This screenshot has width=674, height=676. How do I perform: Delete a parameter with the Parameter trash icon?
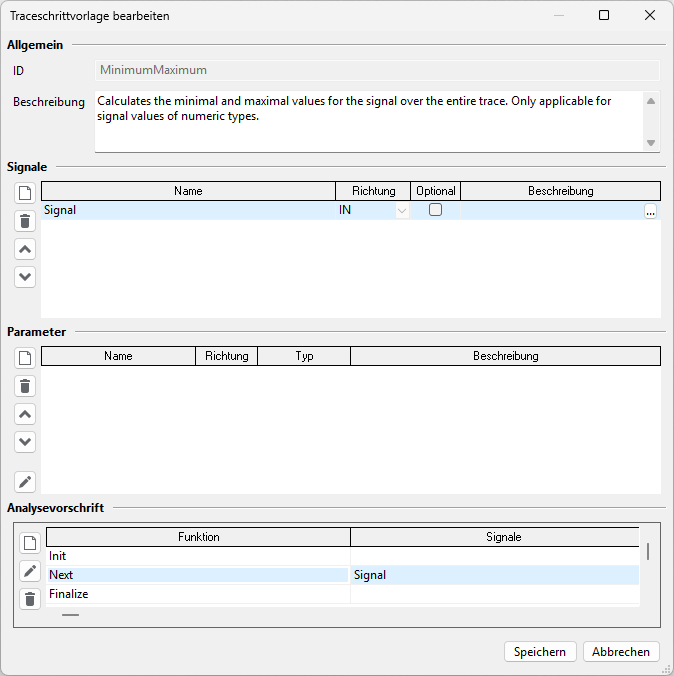point(25,386)
